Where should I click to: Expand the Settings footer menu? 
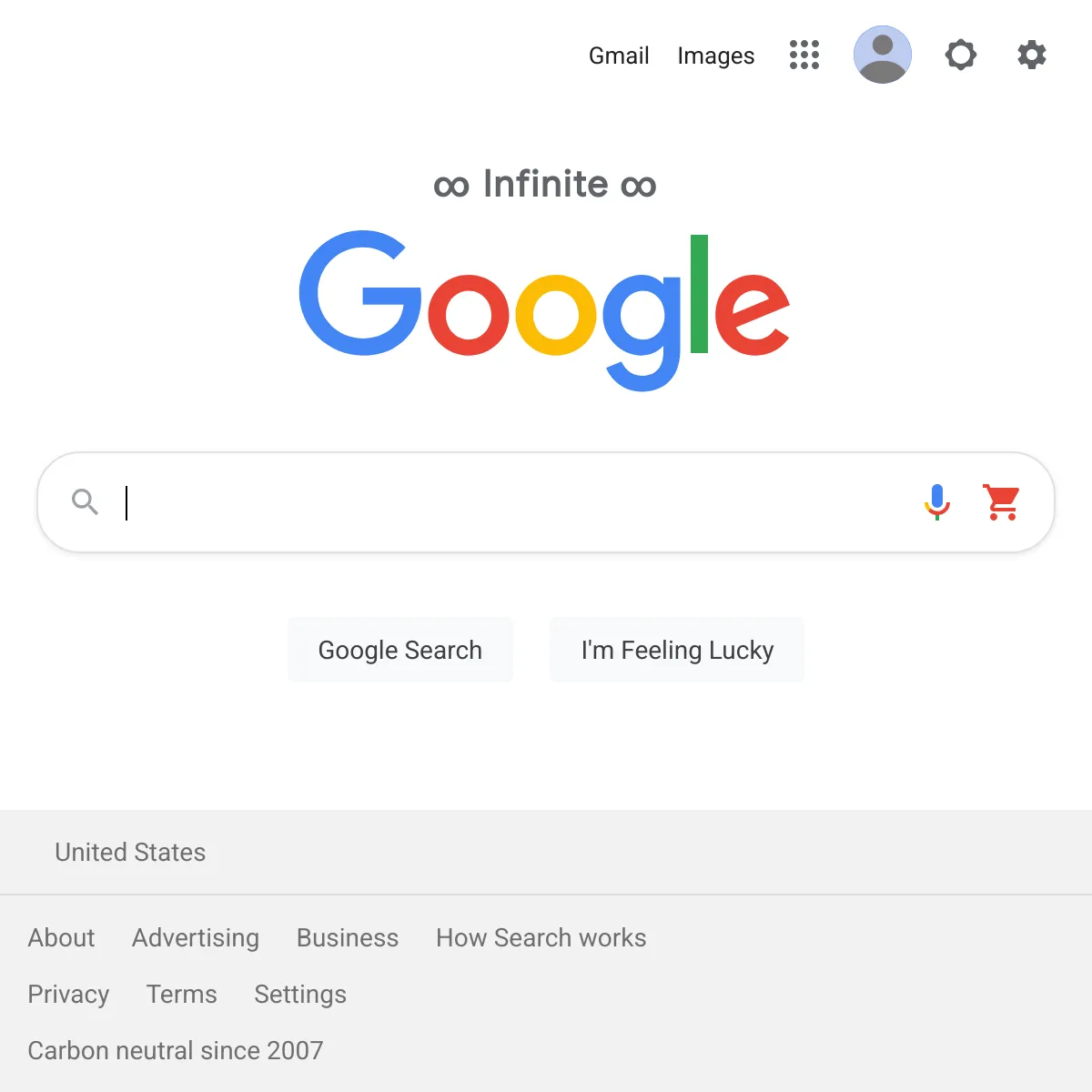click(300, 994)
